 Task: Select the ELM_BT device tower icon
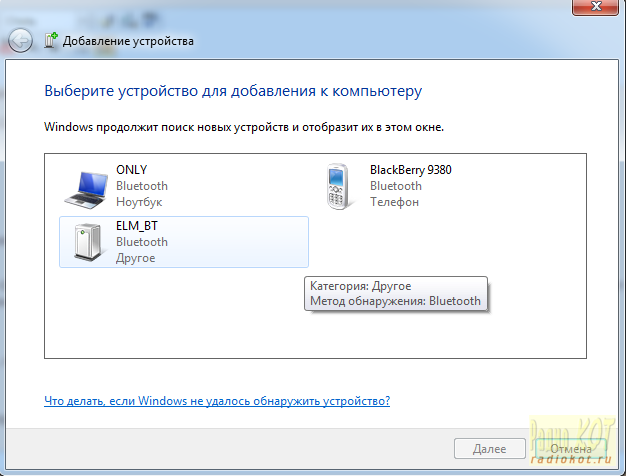click(88, 242)
